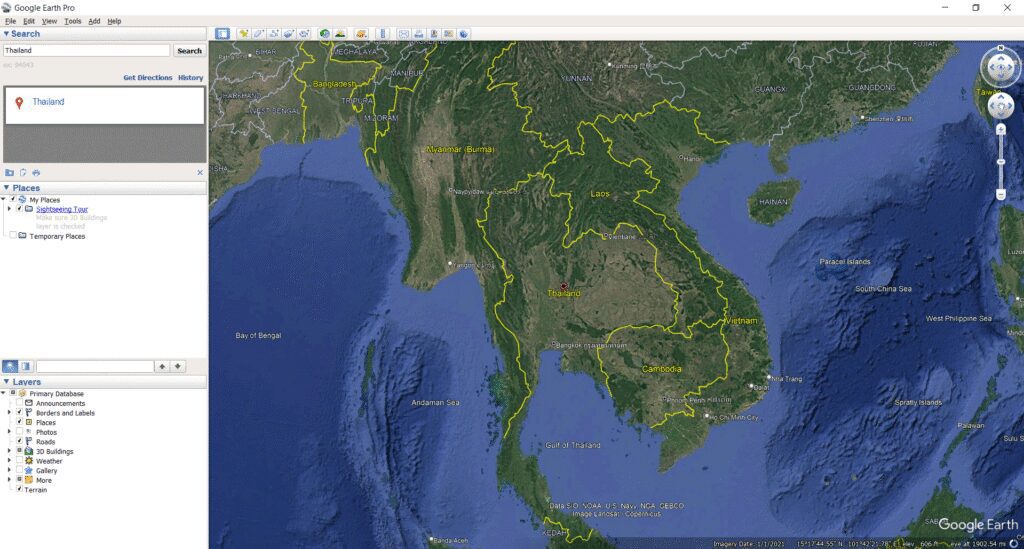
Task: Click the Print toolbar icon
Action: 419,33
